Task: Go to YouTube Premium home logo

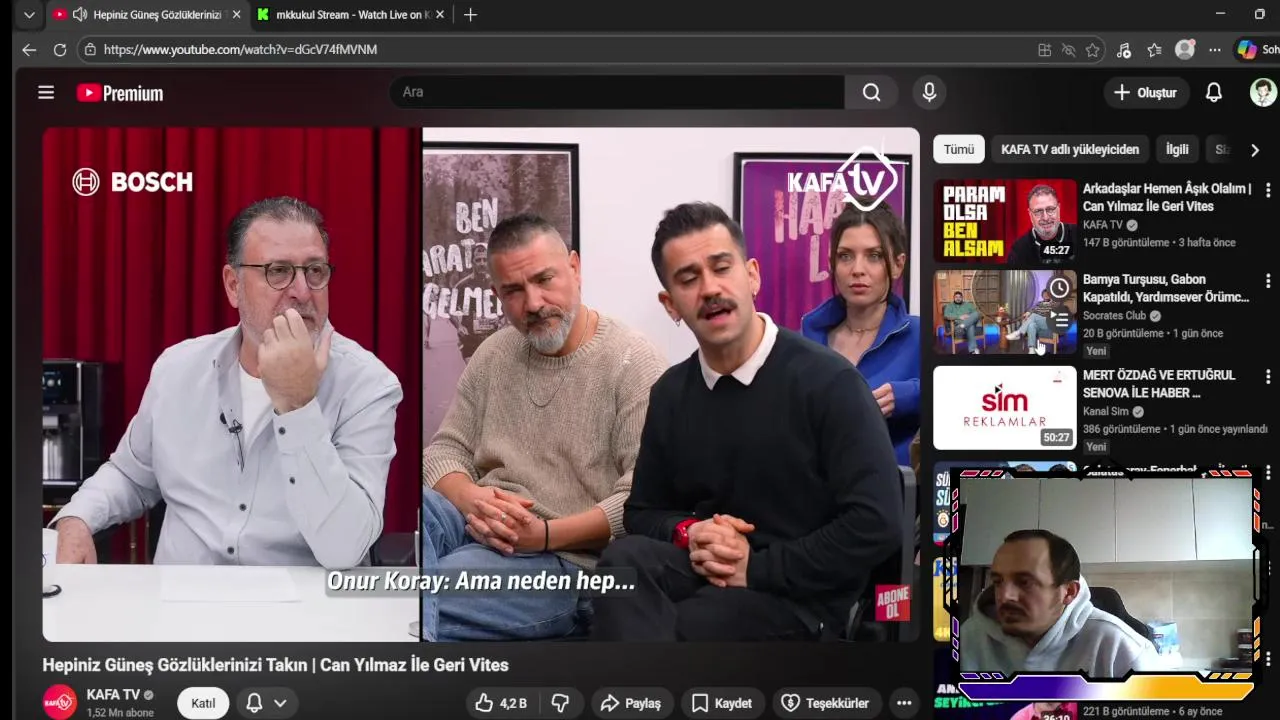Action: tap(120, 93)
